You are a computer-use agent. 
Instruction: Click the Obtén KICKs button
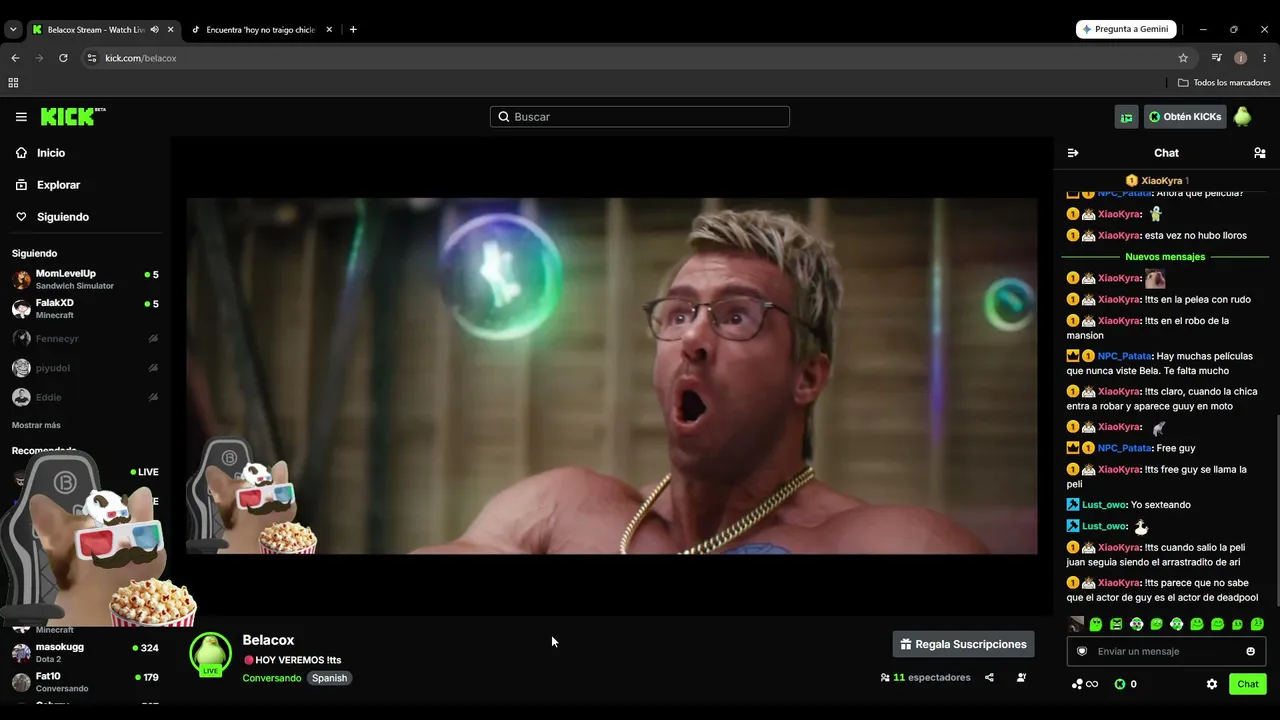pos(1184,117)
